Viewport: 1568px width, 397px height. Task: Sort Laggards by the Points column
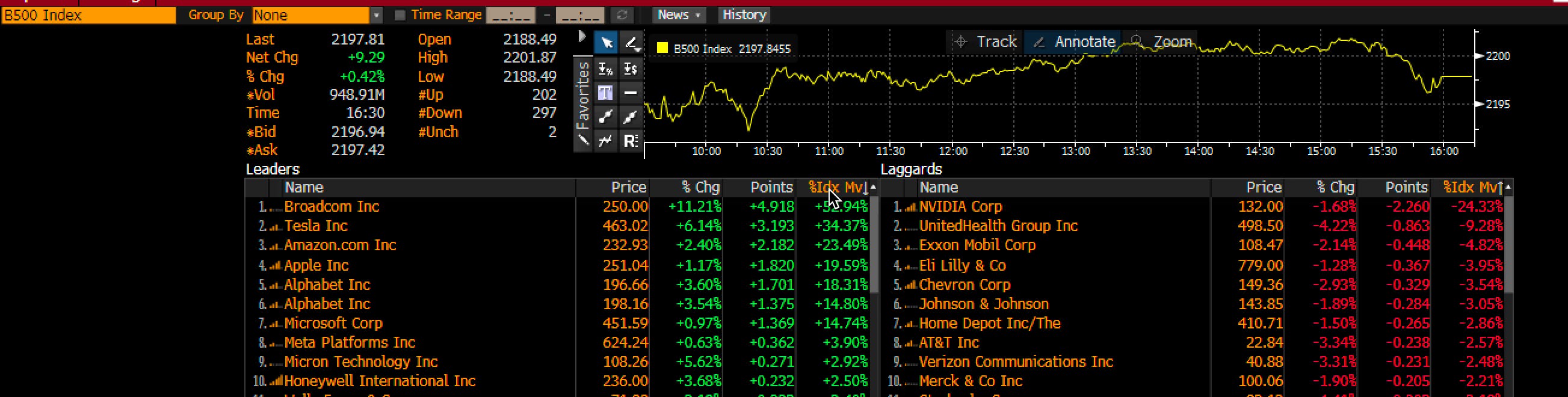click(1395, 188)
